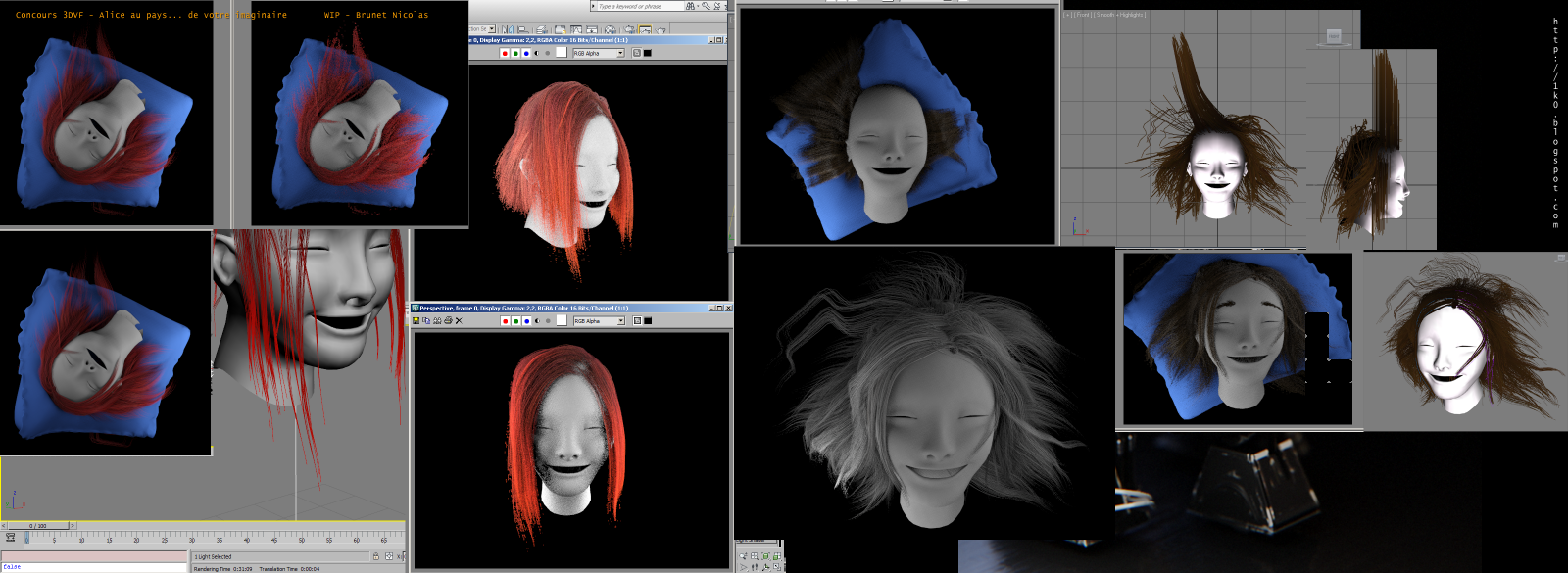Open the Smooth + Highlights shading menu
Screen dimensions: 1568x573
1120,15
